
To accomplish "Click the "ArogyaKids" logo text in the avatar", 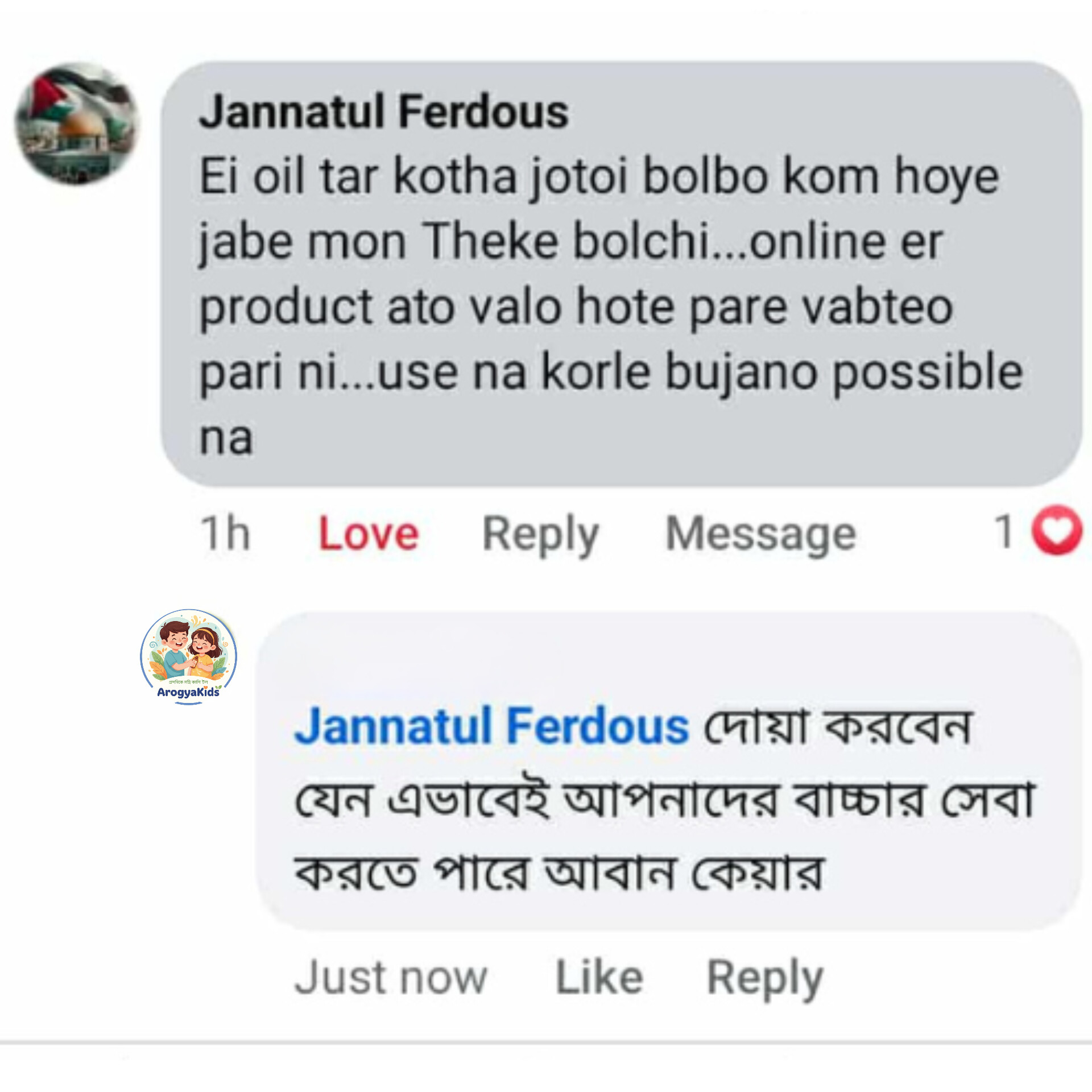I will coord(188,692).
